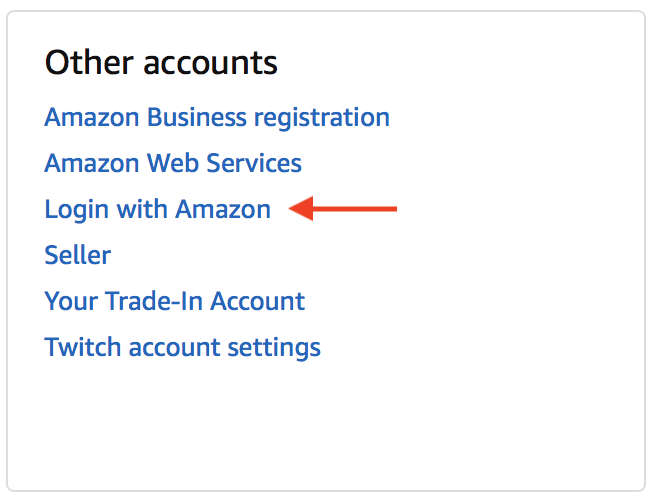The image size is (654, 504).
Task: Click the Login with Amazon link
Action: tap(157, 210)
